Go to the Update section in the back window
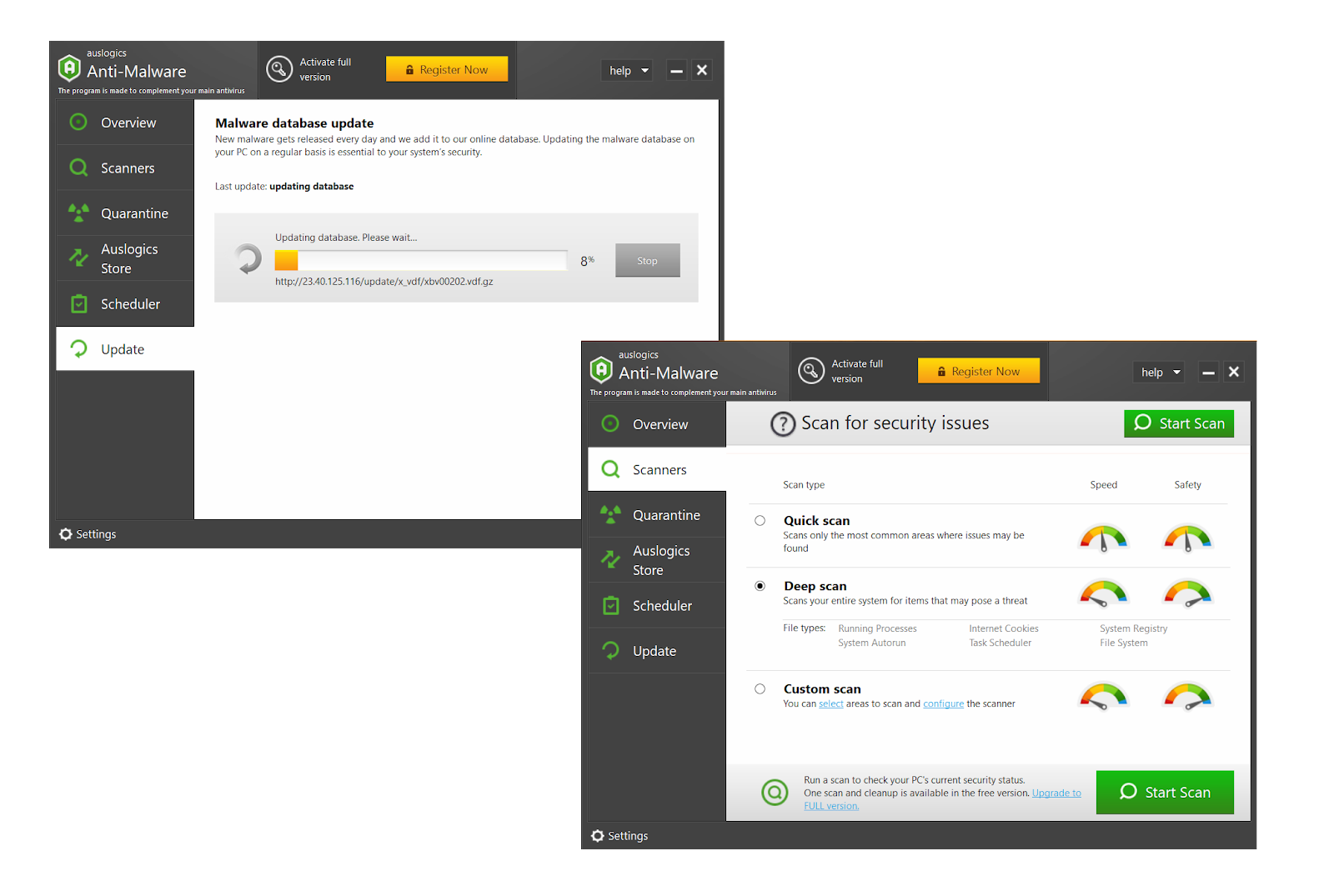Image resolution: width=1334 pixels, height=896 pixels. coord(122,349)
